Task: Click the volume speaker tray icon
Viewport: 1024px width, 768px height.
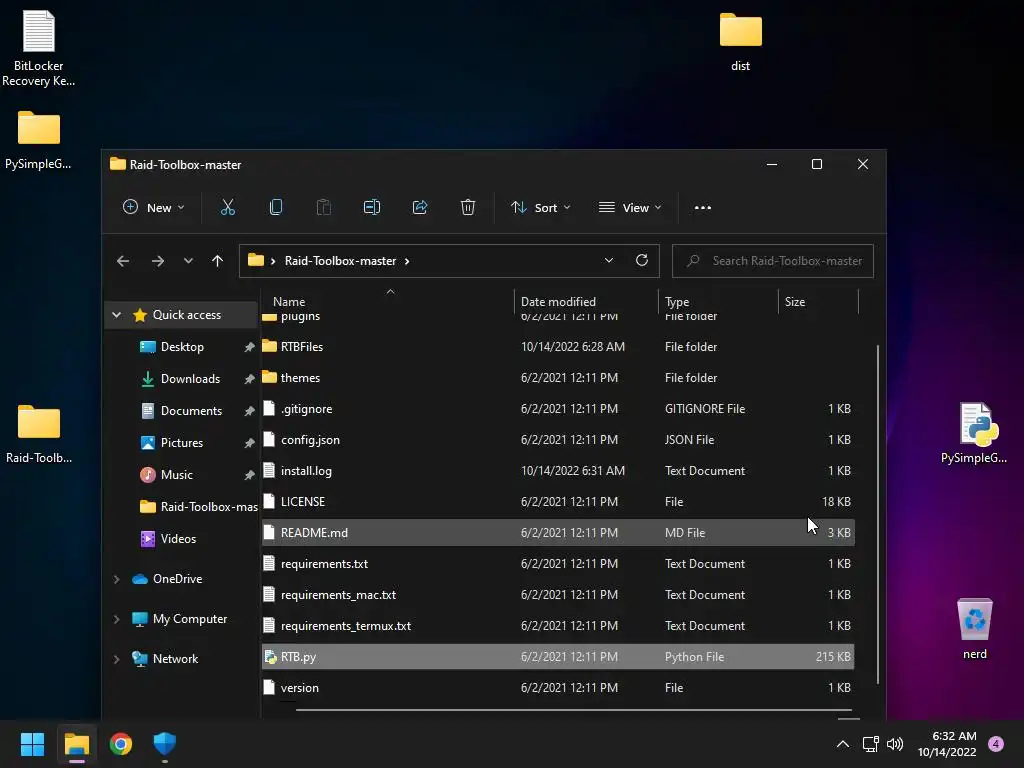Action: pos(895,744)
